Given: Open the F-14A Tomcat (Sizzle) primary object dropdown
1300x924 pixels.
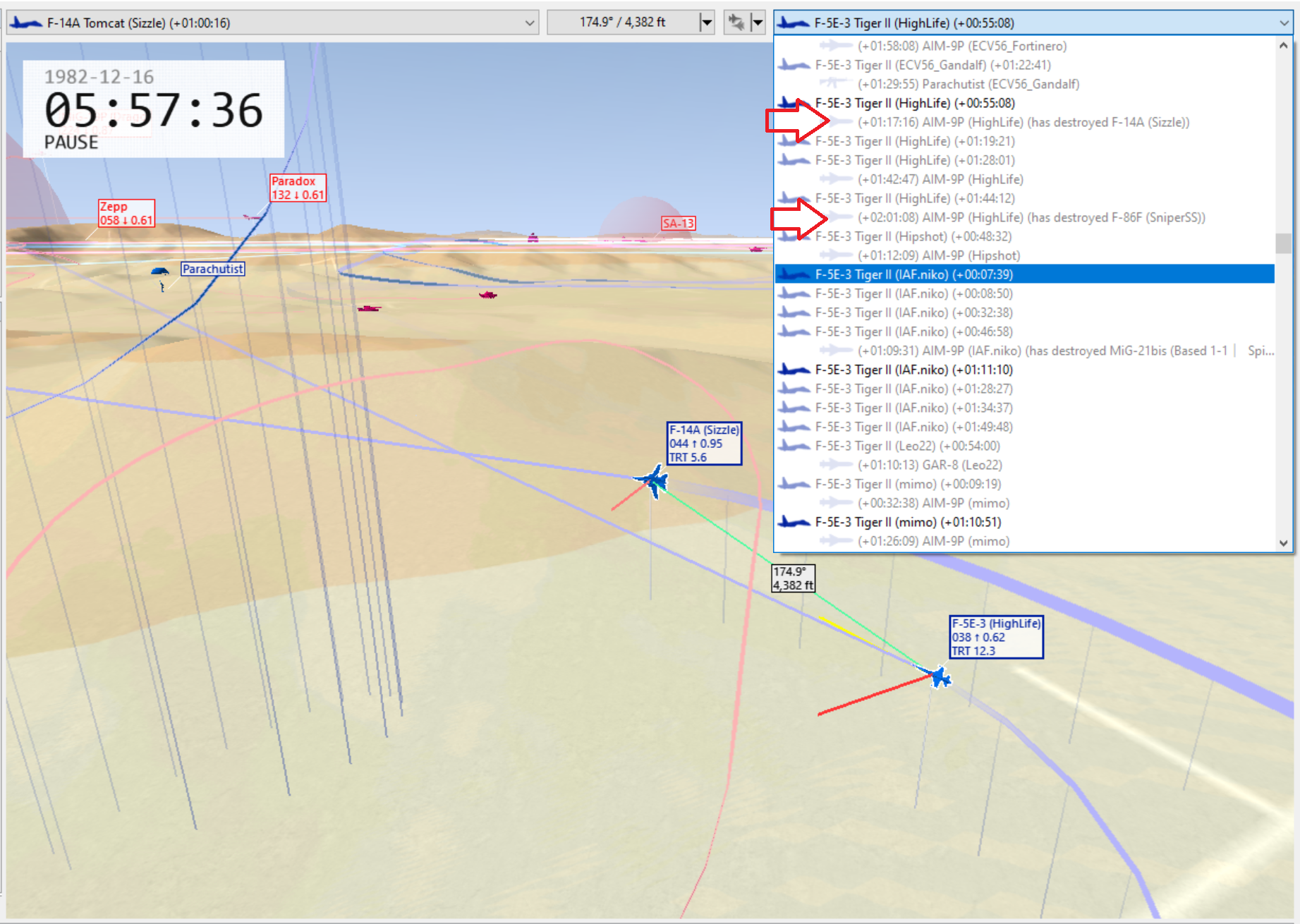Looking at the screenshot, I should click(x=272, y=23).
